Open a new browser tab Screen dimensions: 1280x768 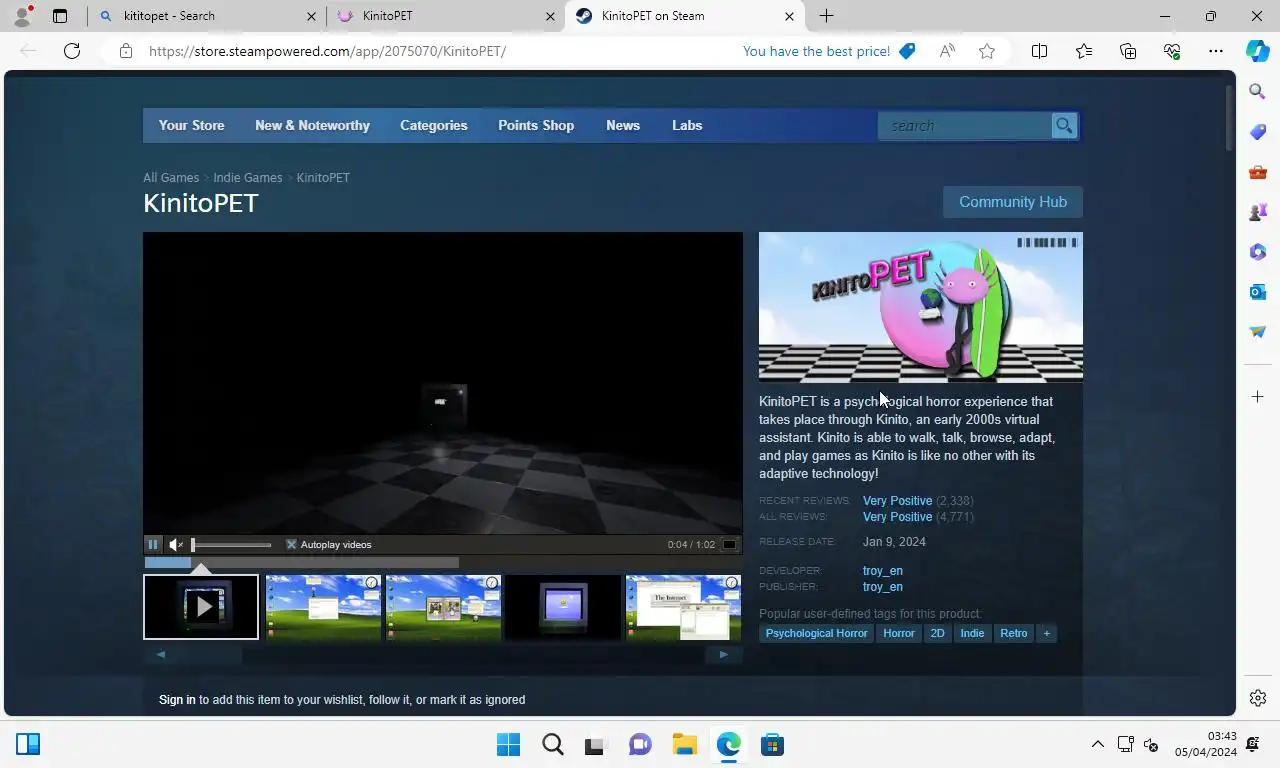coord(826,16)
